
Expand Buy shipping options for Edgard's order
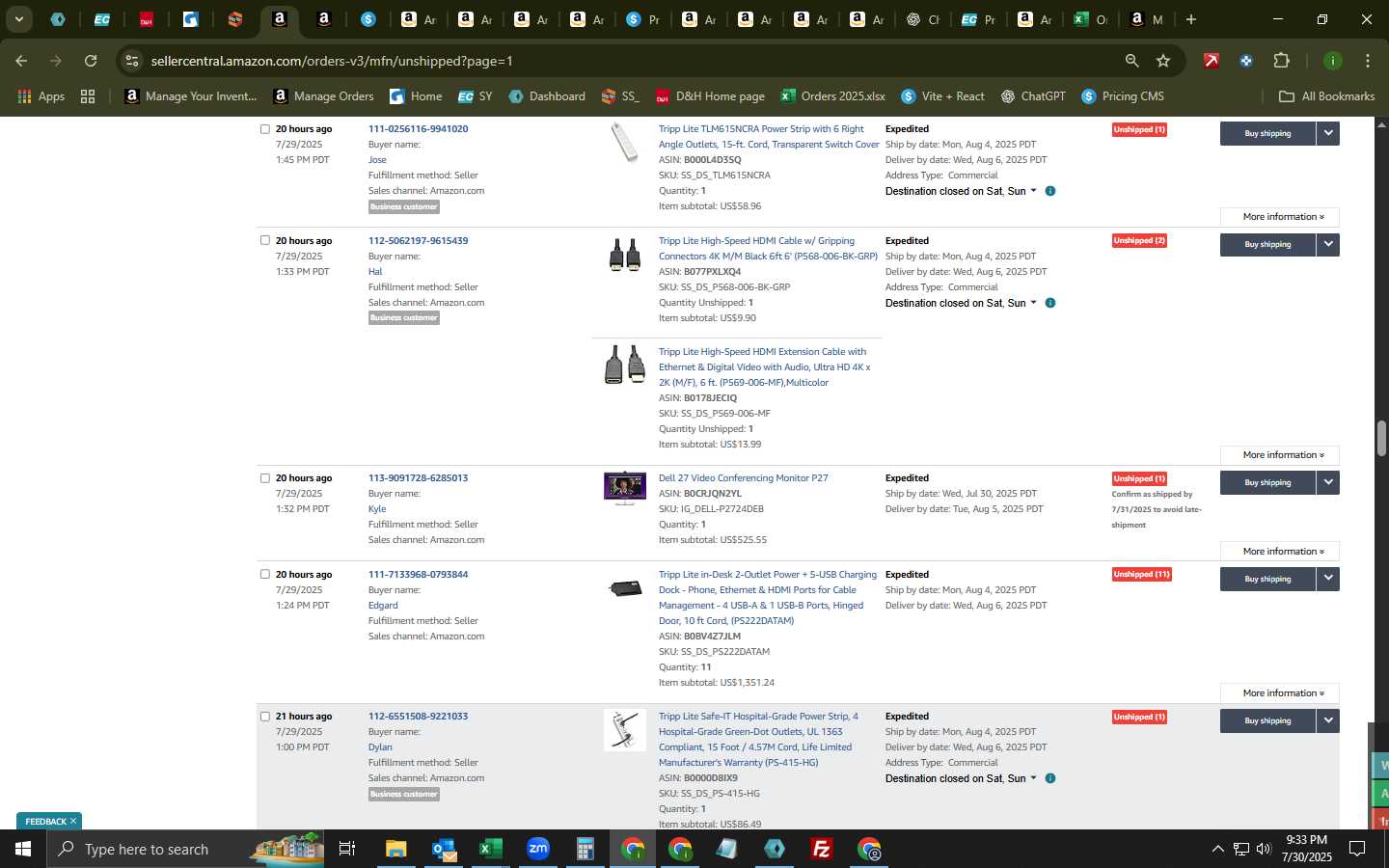tap(1328, 579)
